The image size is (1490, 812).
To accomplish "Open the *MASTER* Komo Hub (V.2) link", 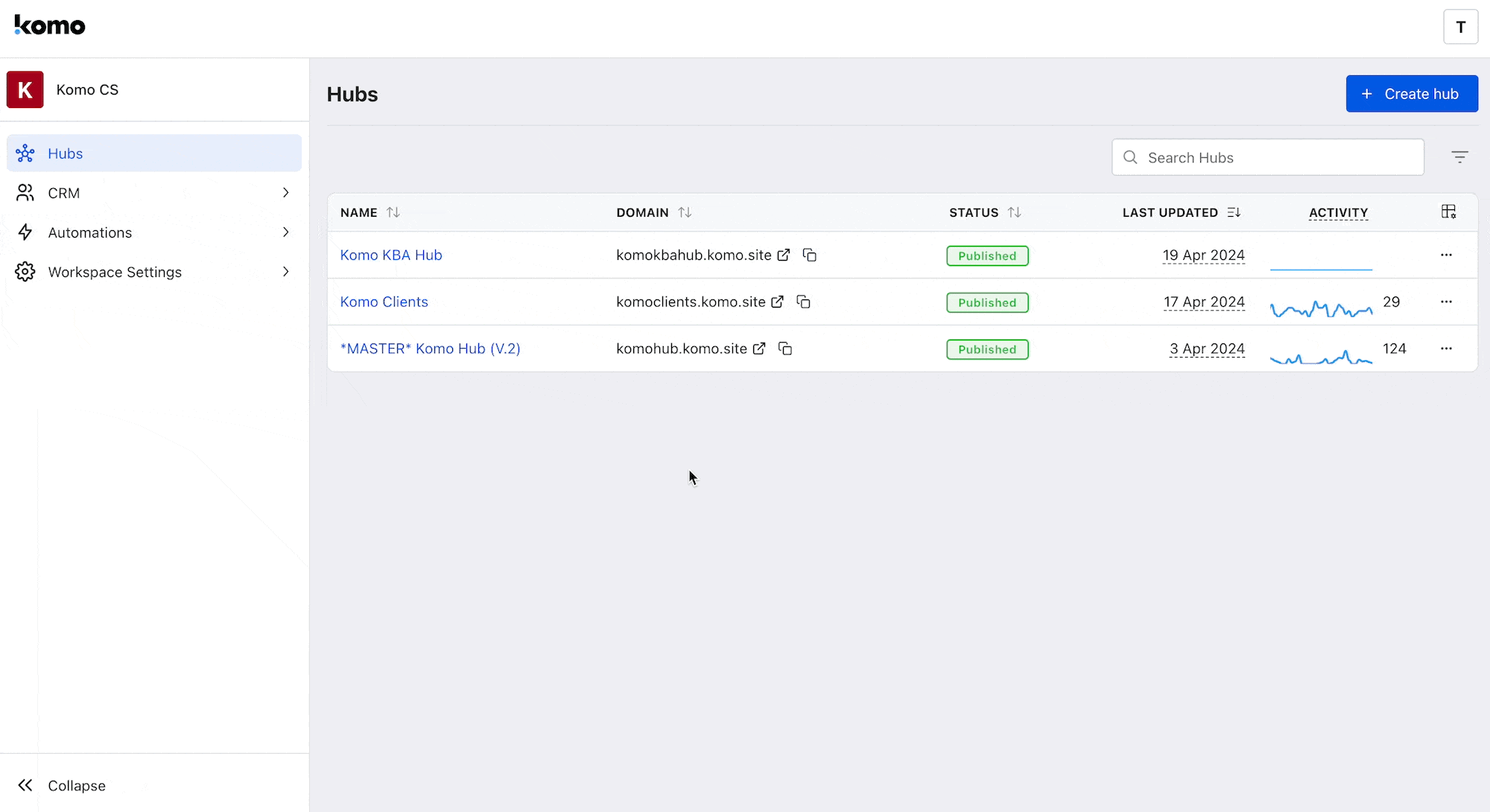I will point(430,349).
